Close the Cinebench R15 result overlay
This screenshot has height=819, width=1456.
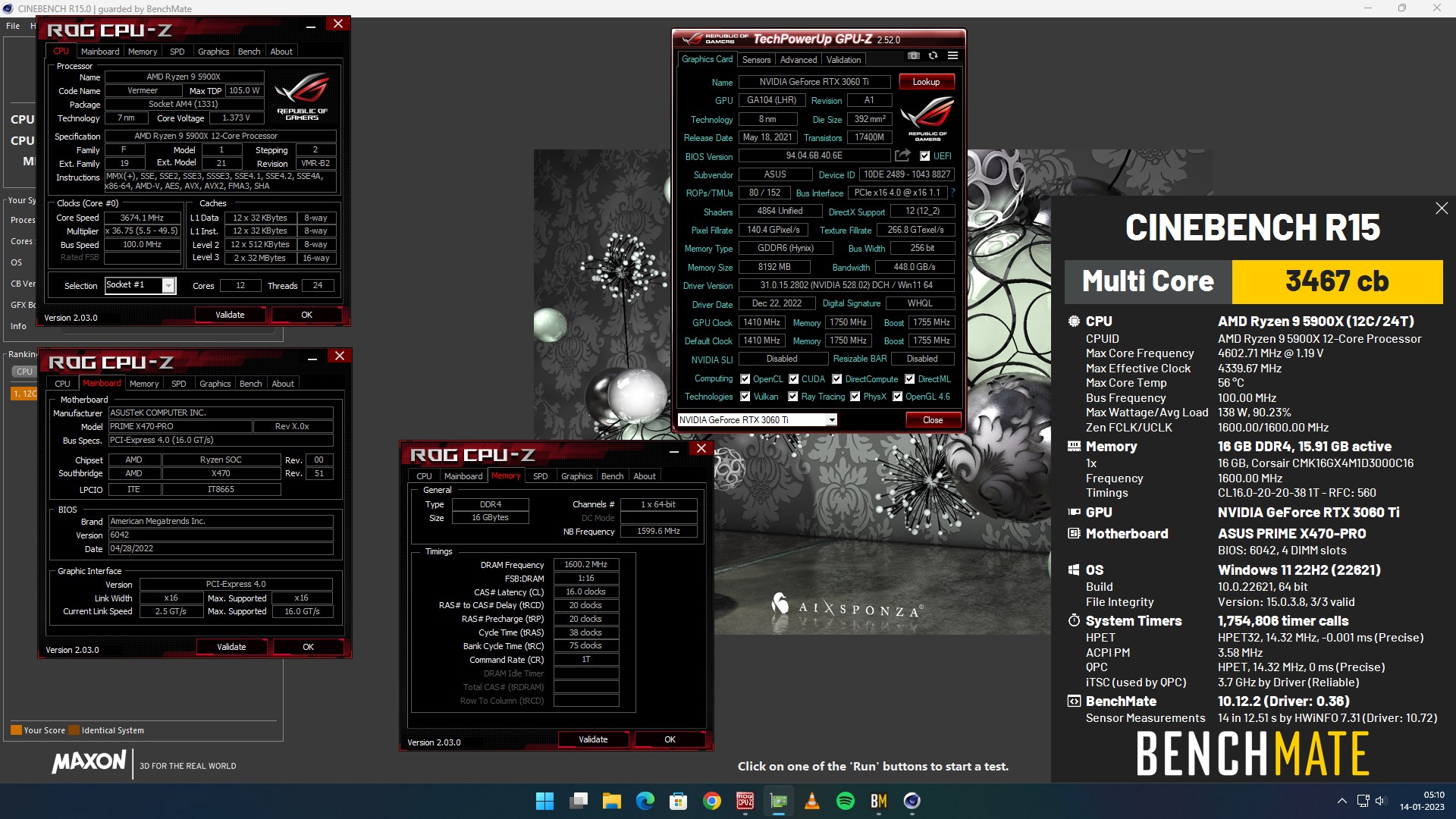(1442, 208)
